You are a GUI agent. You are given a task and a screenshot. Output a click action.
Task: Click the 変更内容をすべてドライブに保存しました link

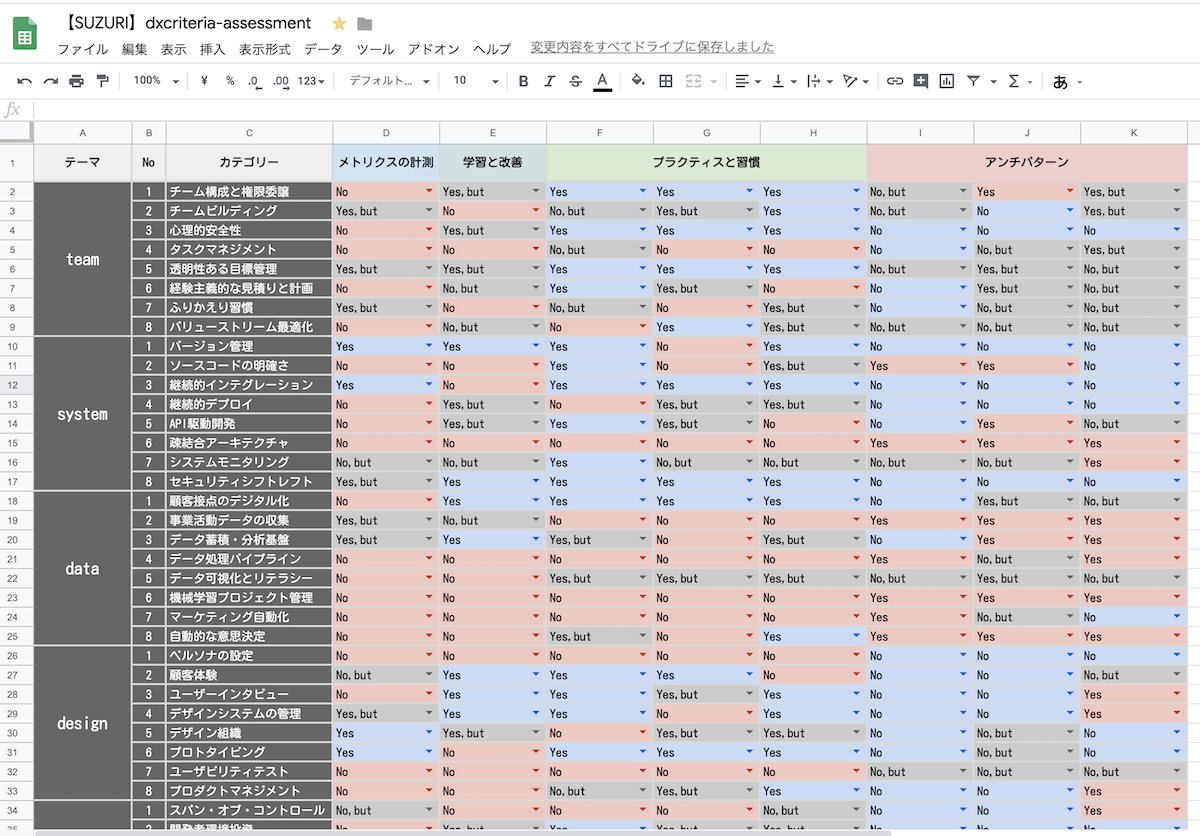[651, 47]
